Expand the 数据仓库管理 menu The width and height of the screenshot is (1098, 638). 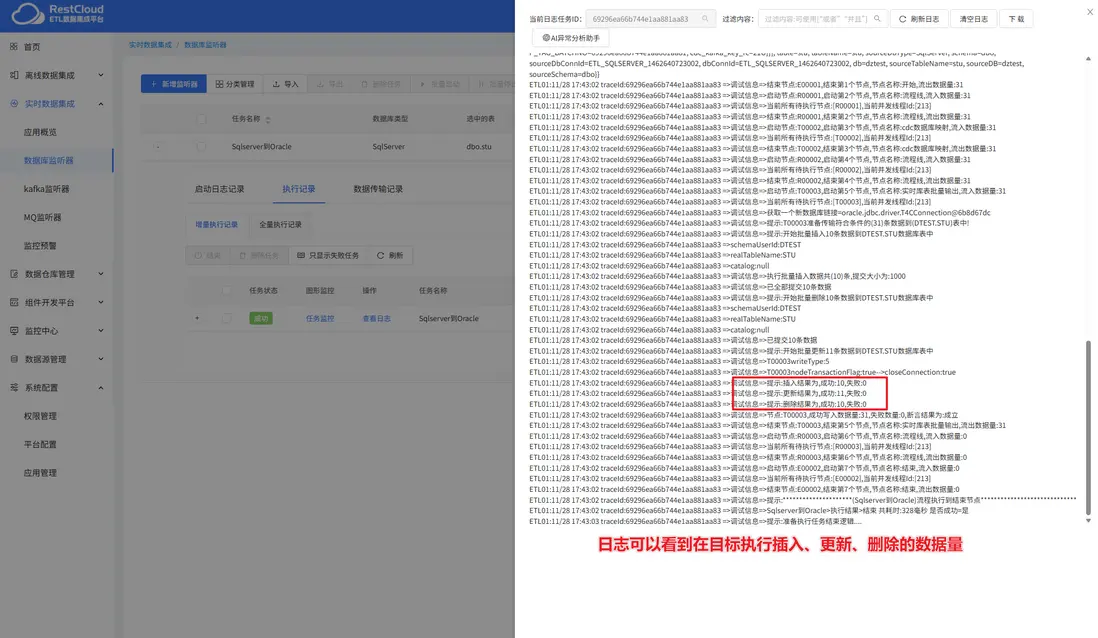click(x=57, y=274)
